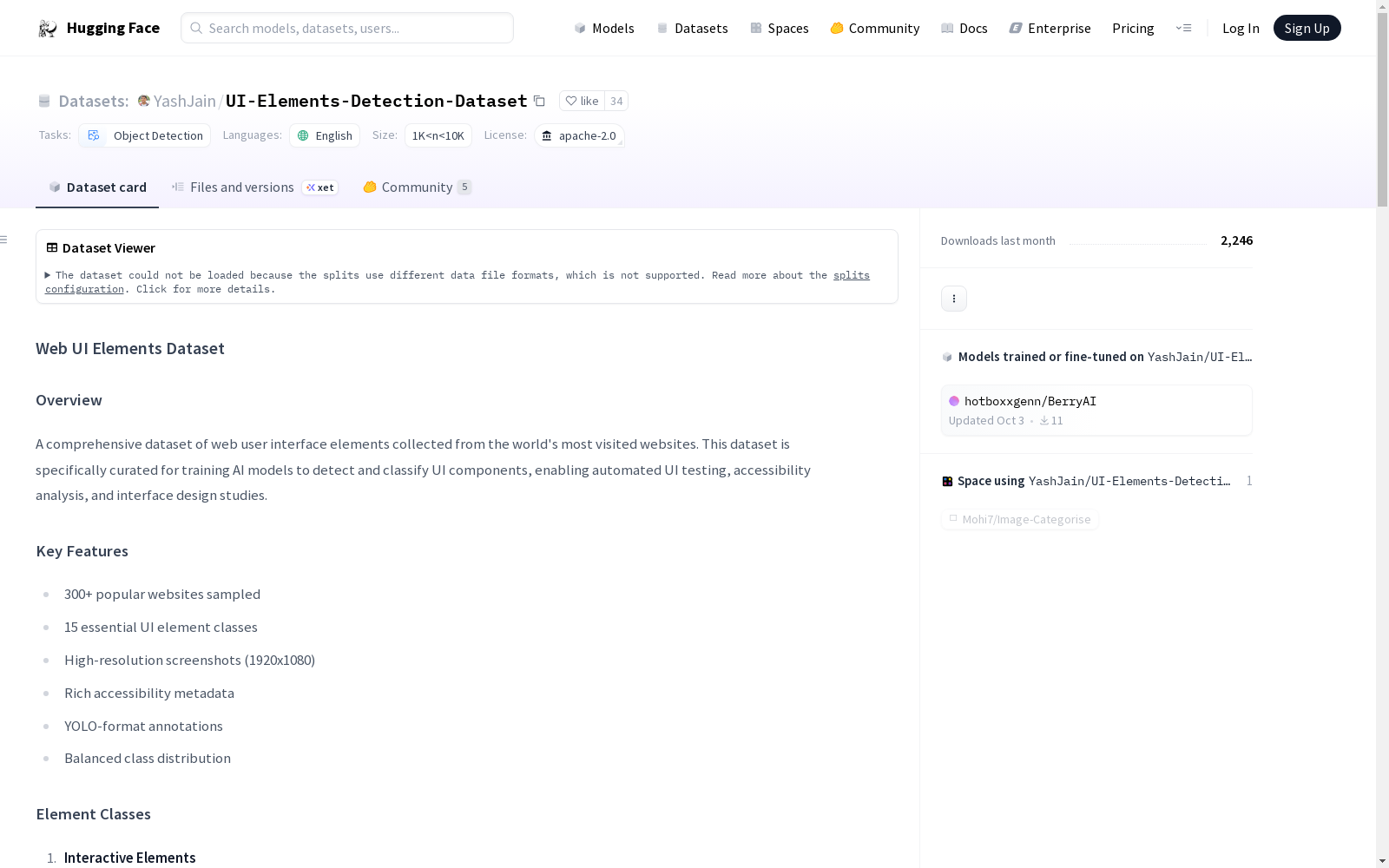1389x868 pixels.
Task: Click the "High-resolution screenshots (1920x1080)" bullet
Action: click(x=189, y=660)
